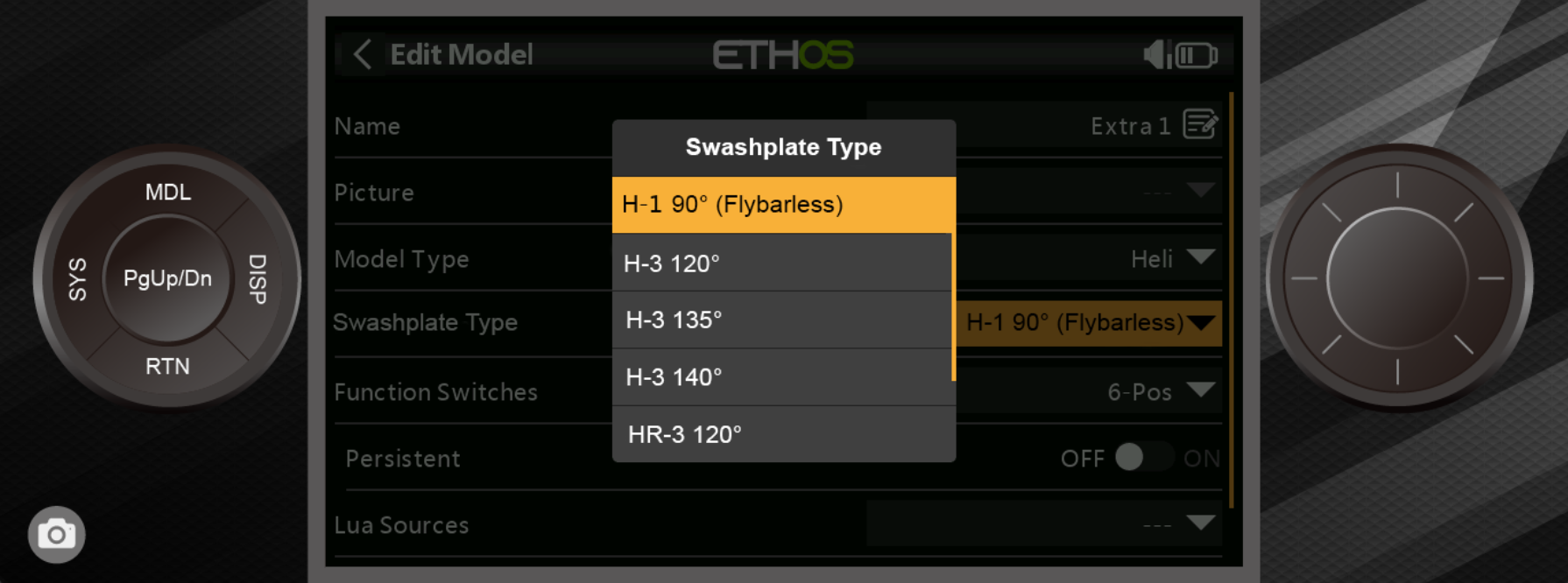Click the OFF label next to Persistent
Viewport: 1568px width, 583px height.
point(1084,458)
